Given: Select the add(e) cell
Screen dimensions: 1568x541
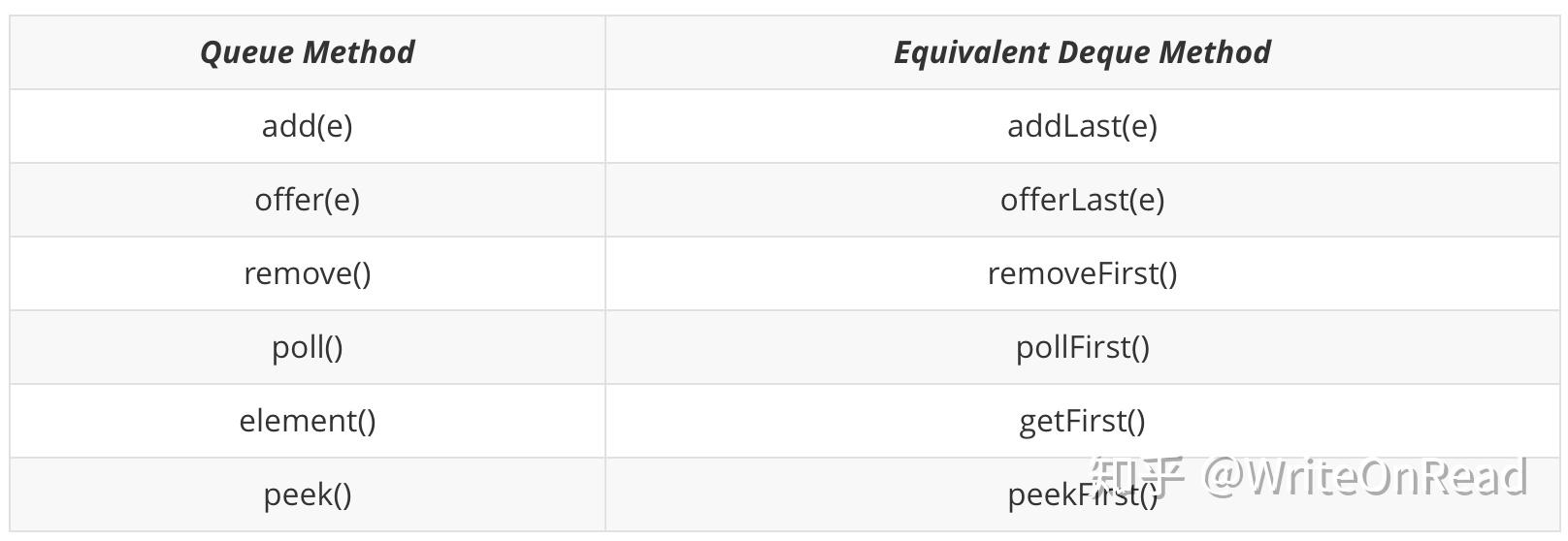Looking at the screenshot, I should tap(307, 126).
